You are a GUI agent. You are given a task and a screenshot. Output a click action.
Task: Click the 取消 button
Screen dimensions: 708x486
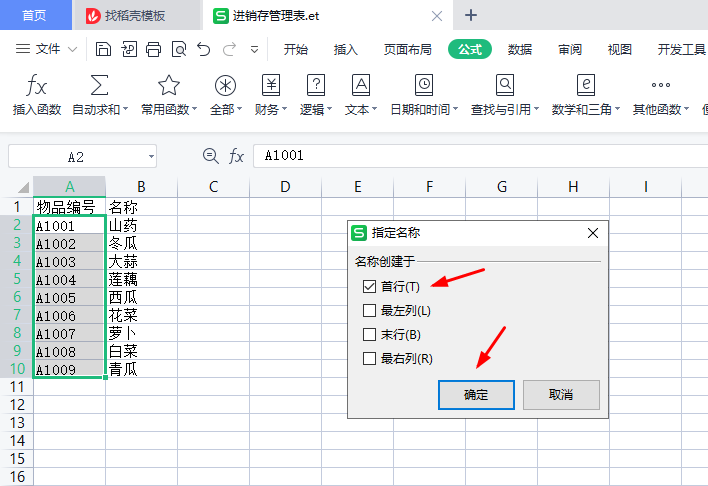click(x=561, y=395)
